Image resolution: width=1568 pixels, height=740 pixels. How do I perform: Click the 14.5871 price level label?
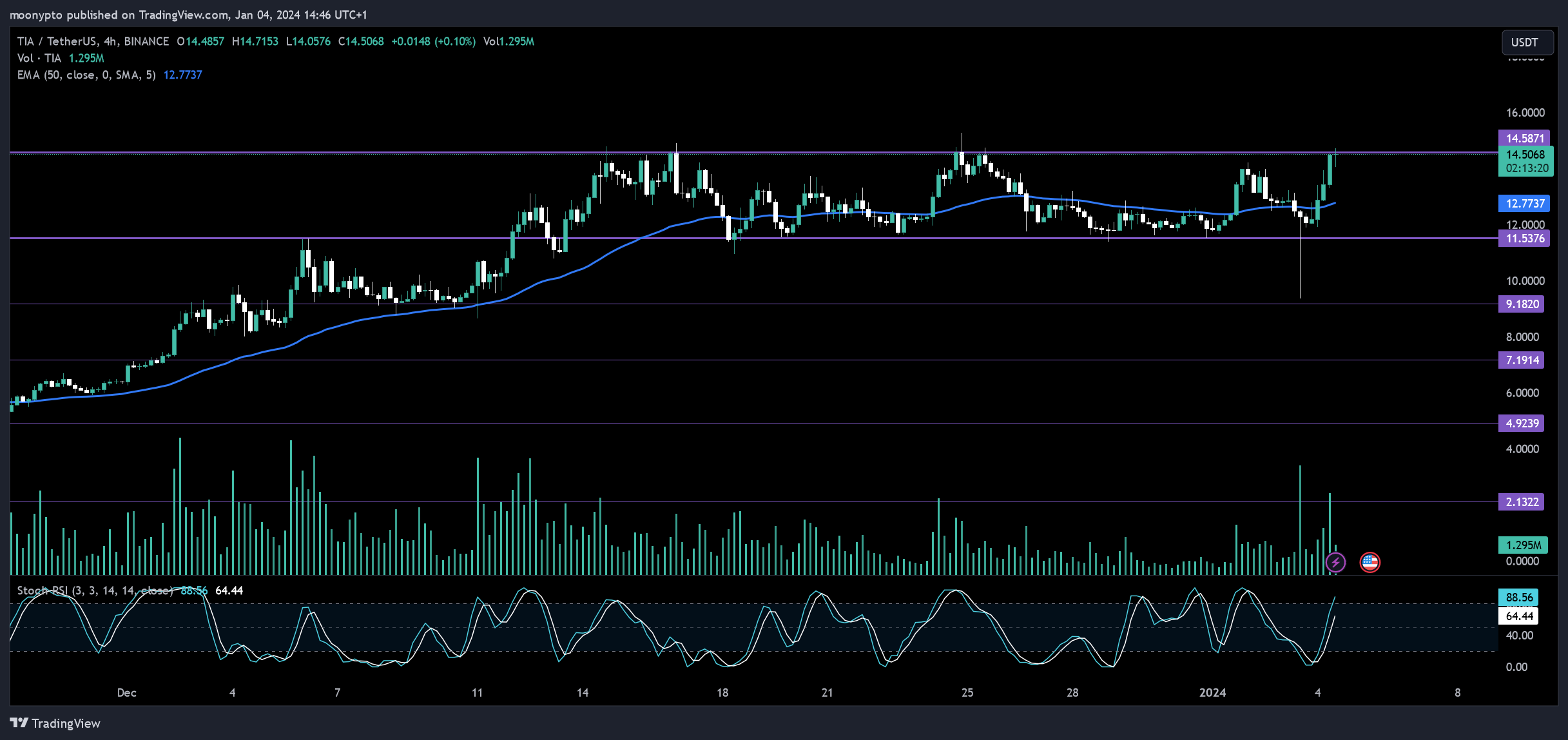coord(1524,138)
